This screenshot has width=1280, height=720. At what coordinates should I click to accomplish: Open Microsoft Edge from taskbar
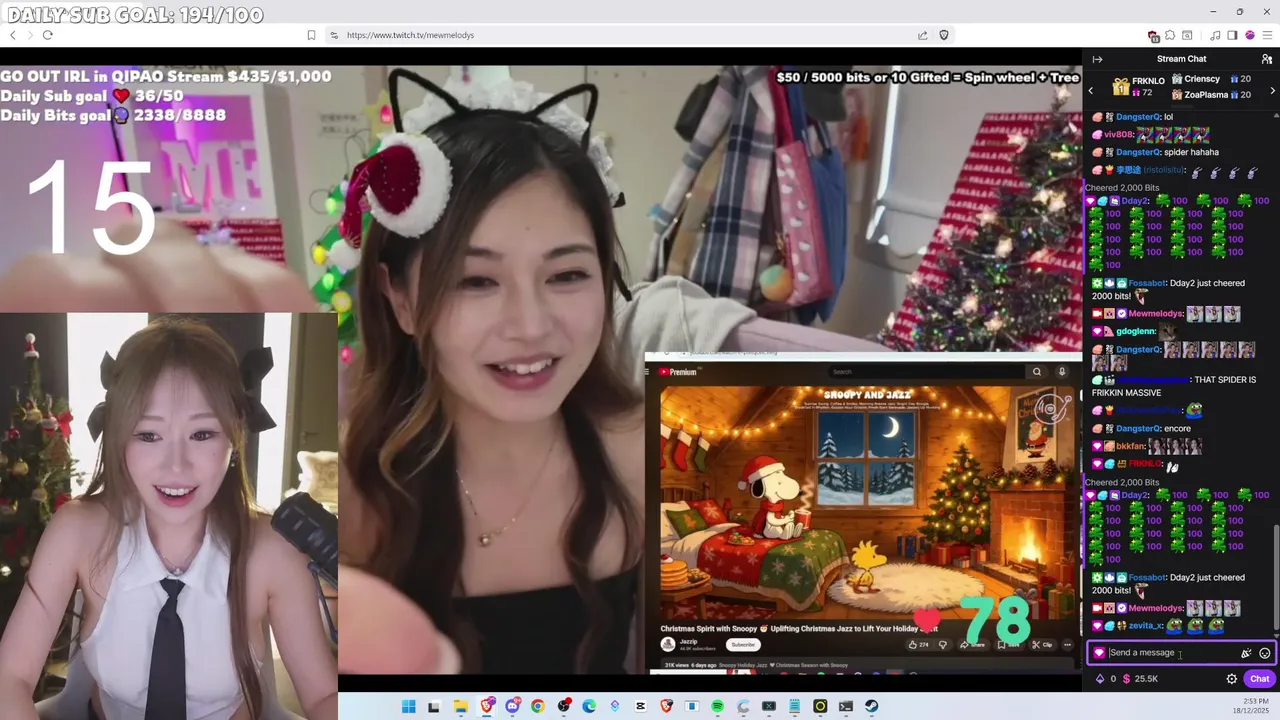click(x=588, y=706)
